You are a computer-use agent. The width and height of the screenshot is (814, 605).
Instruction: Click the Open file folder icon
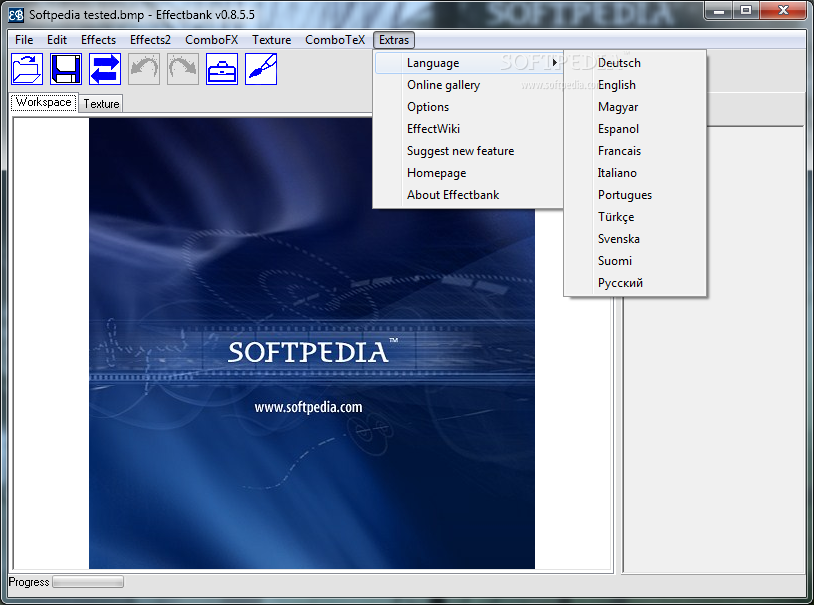(27, 69)
